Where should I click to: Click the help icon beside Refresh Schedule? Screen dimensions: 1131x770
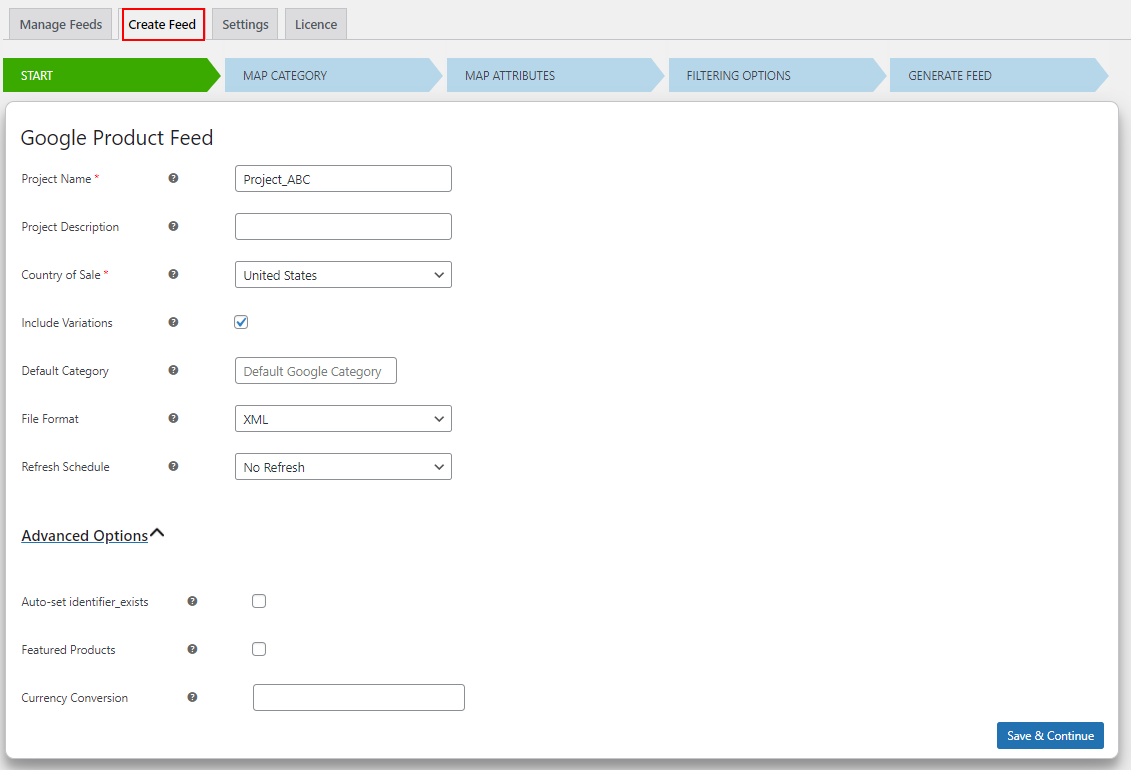click(x=173, y=466)
